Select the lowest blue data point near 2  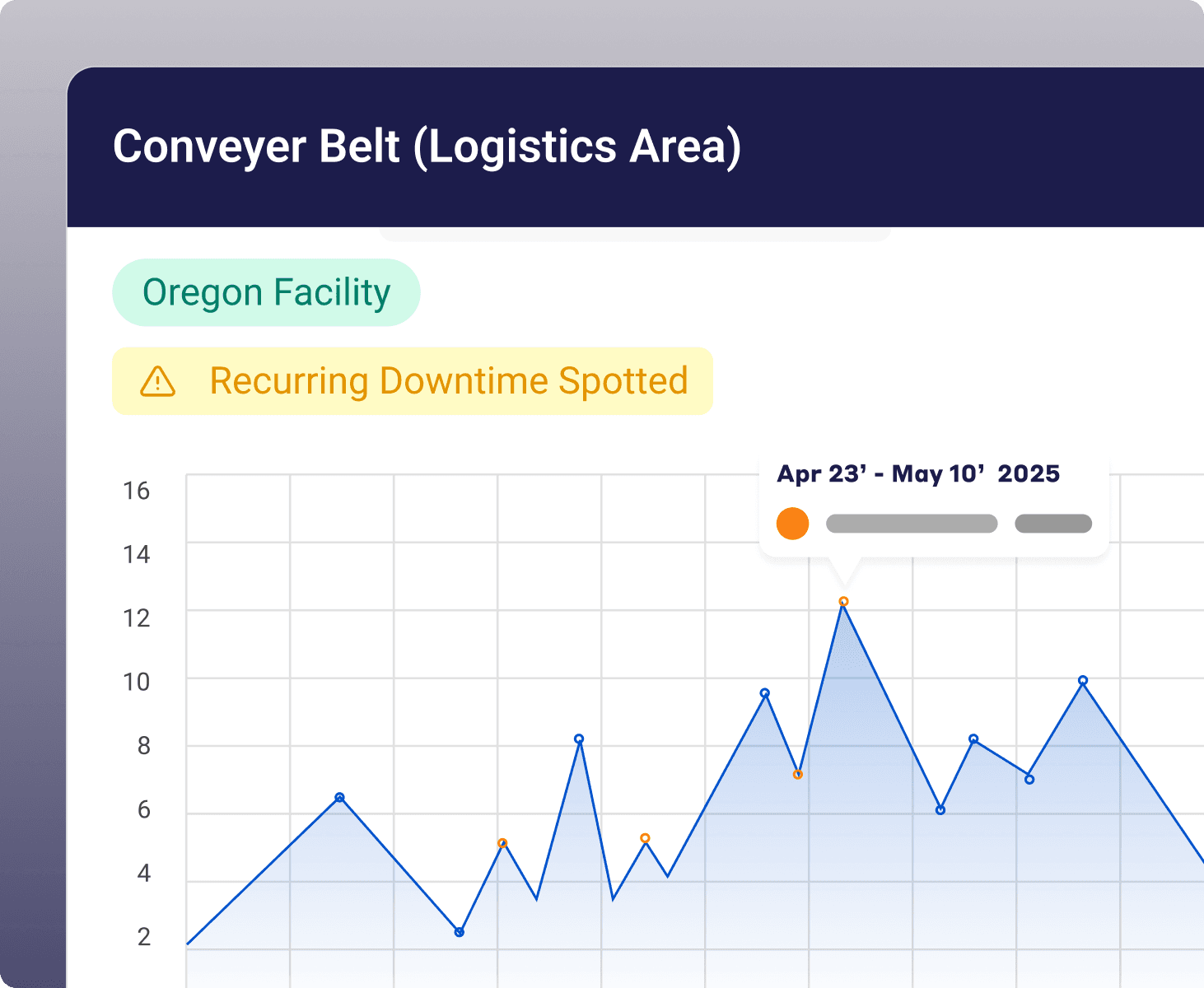point(460,932)
